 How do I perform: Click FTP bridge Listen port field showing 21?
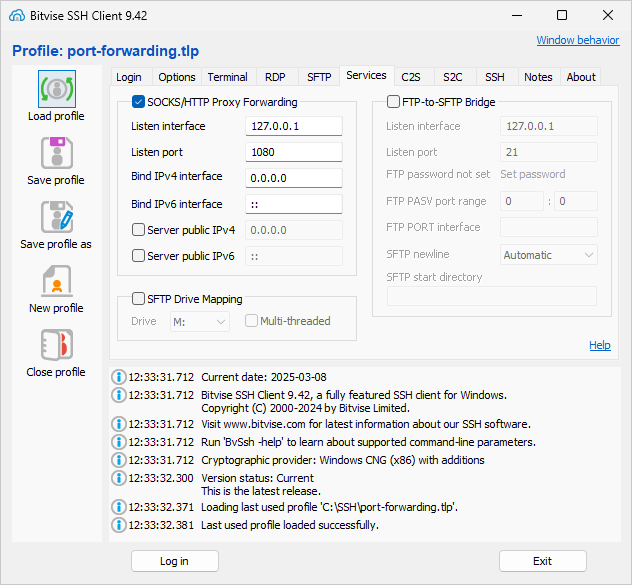(549, 152)
